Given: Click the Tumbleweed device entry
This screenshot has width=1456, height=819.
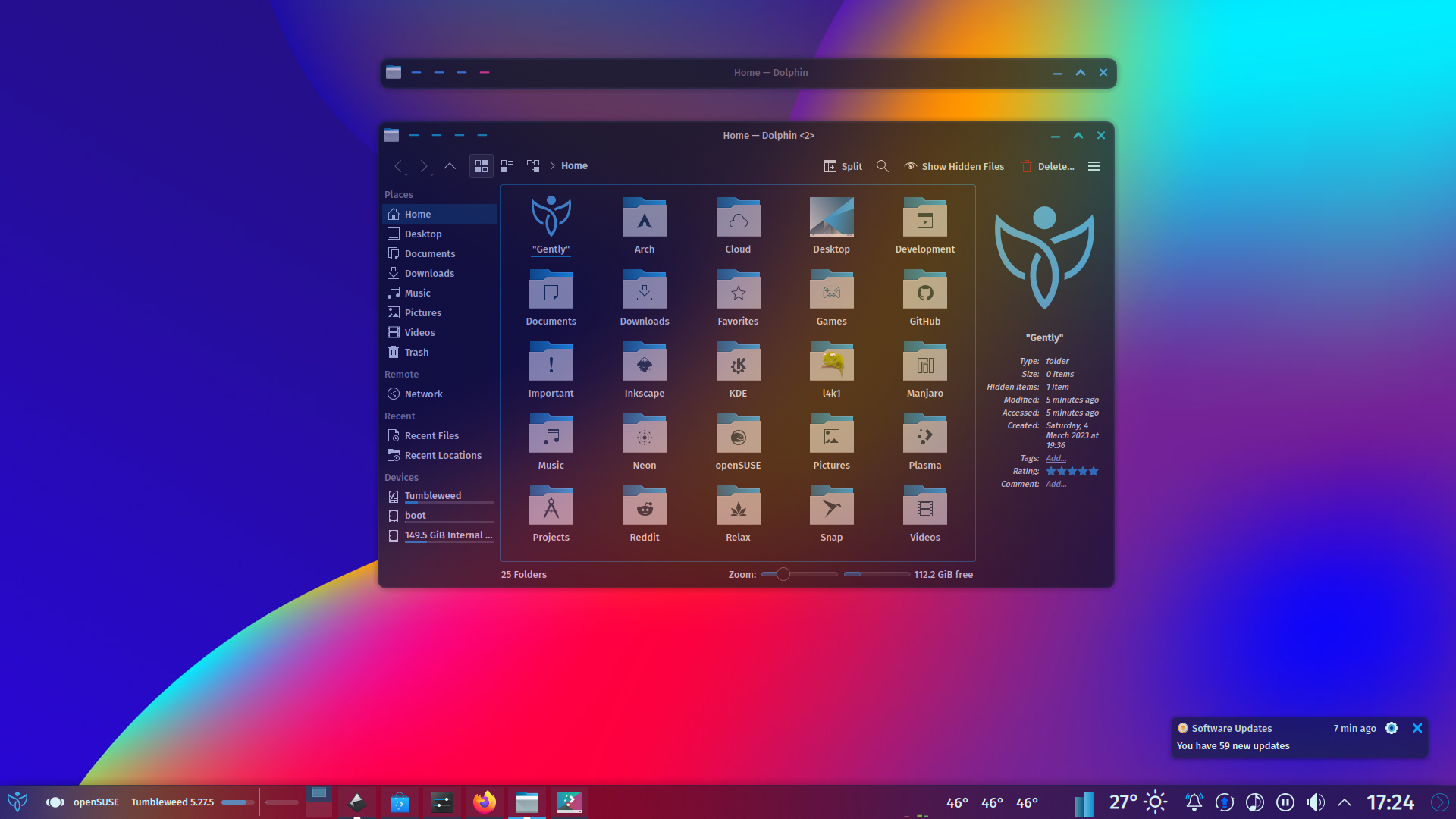Looking at the screenshot, I should click(432, 495).
